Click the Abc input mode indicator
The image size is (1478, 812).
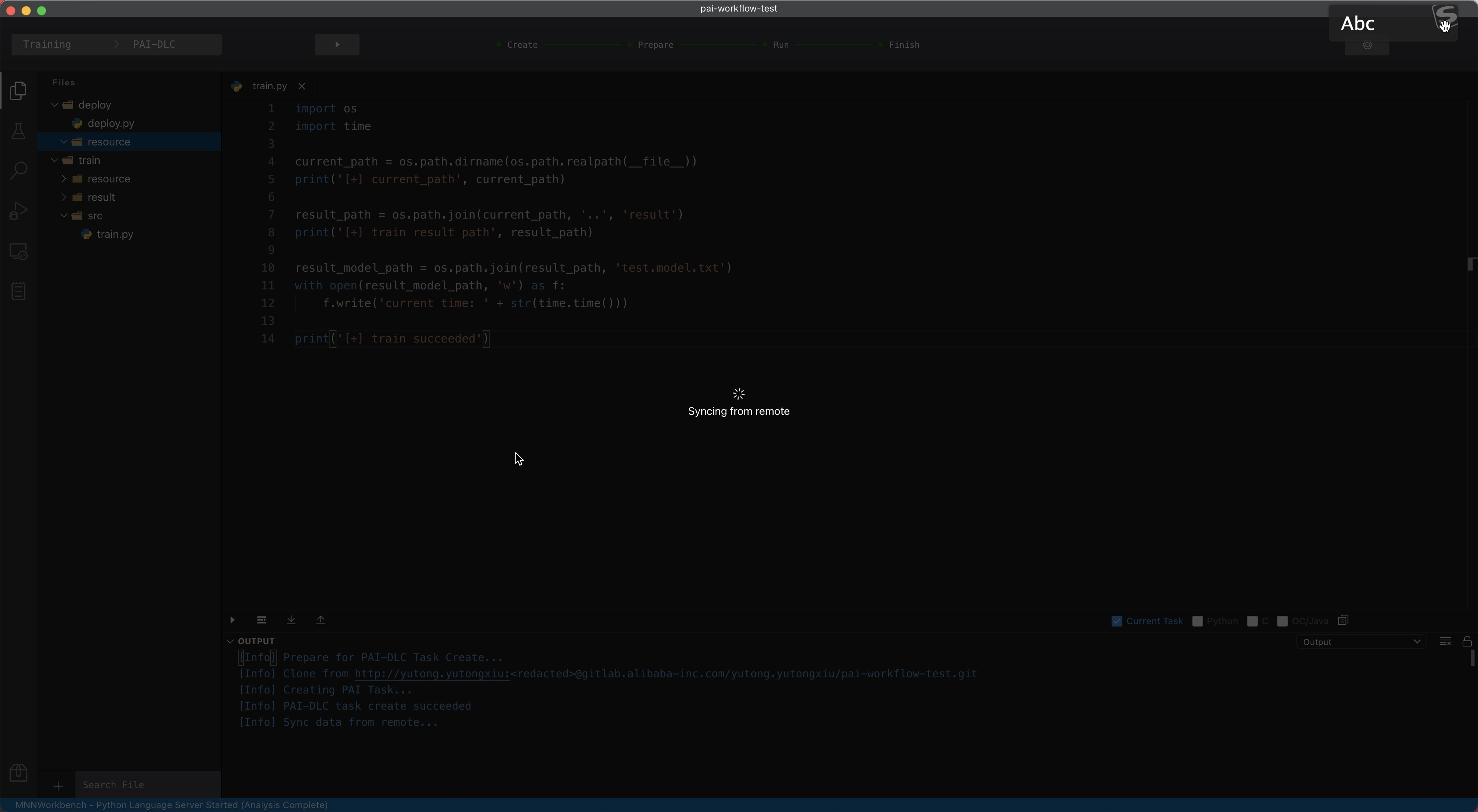1358,23
